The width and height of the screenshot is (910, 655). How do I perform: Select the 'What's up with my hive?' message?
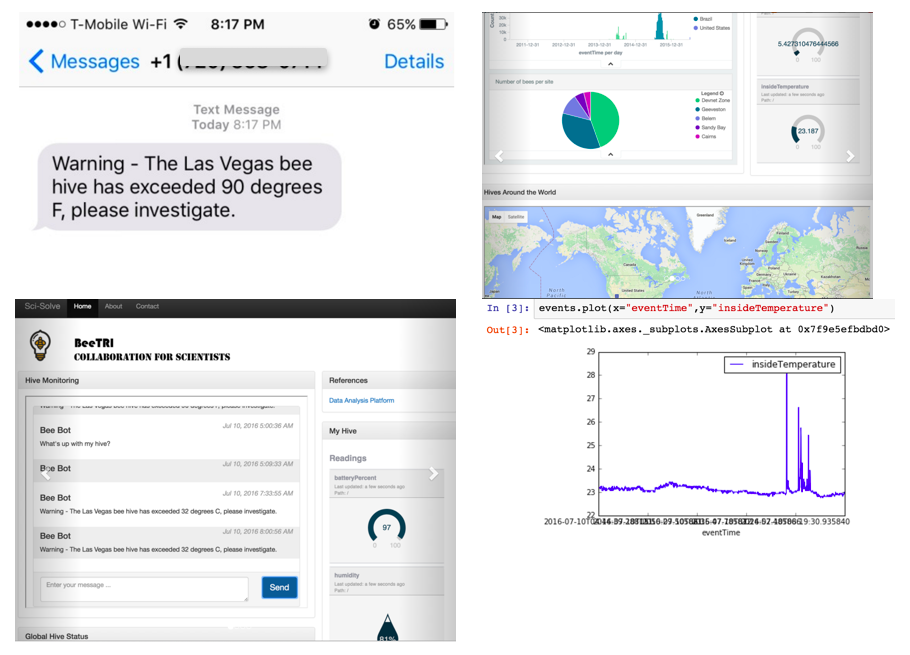(75, 444)
